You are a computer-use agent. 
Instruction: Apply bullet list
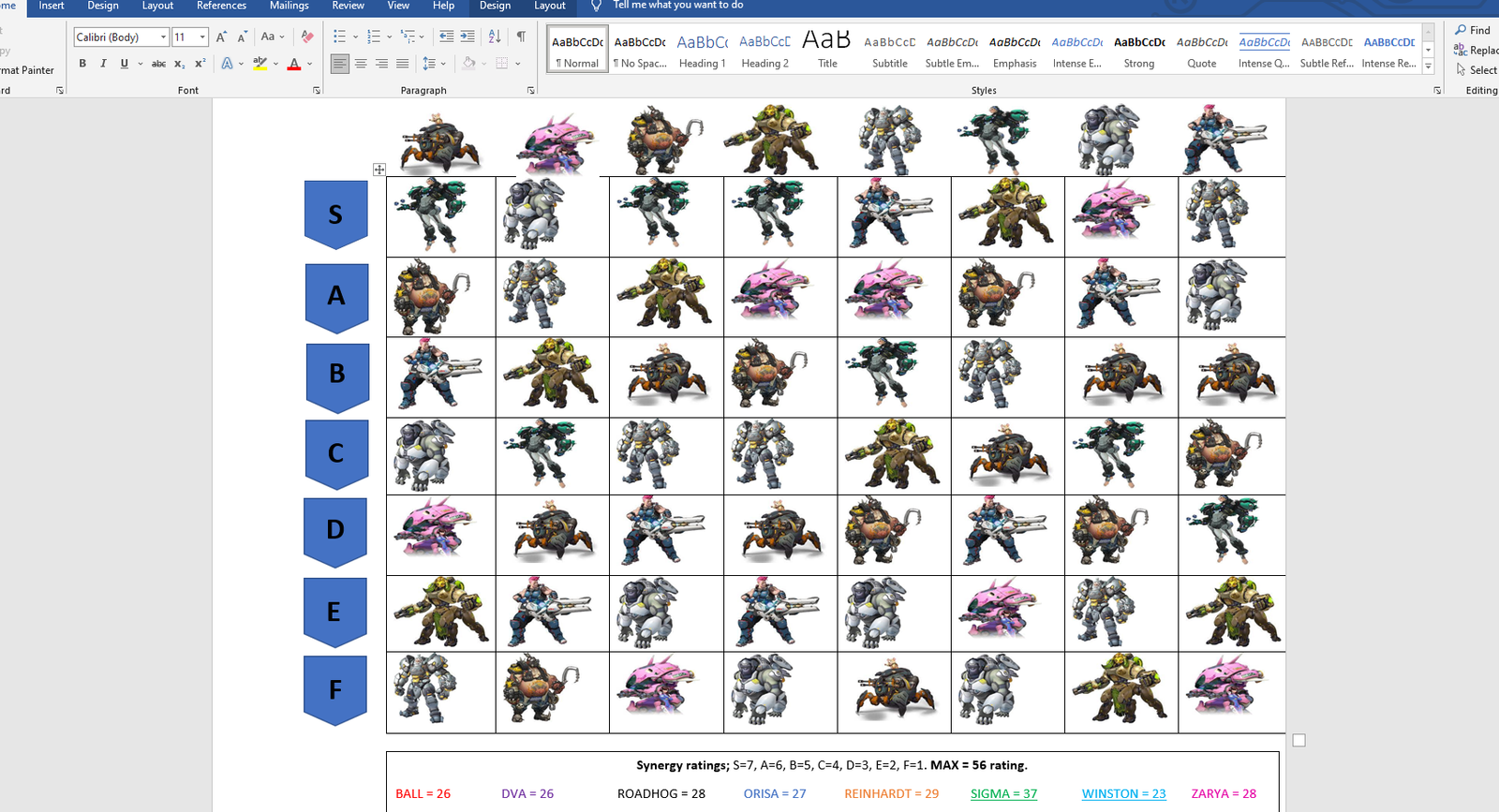coord(339,37)
